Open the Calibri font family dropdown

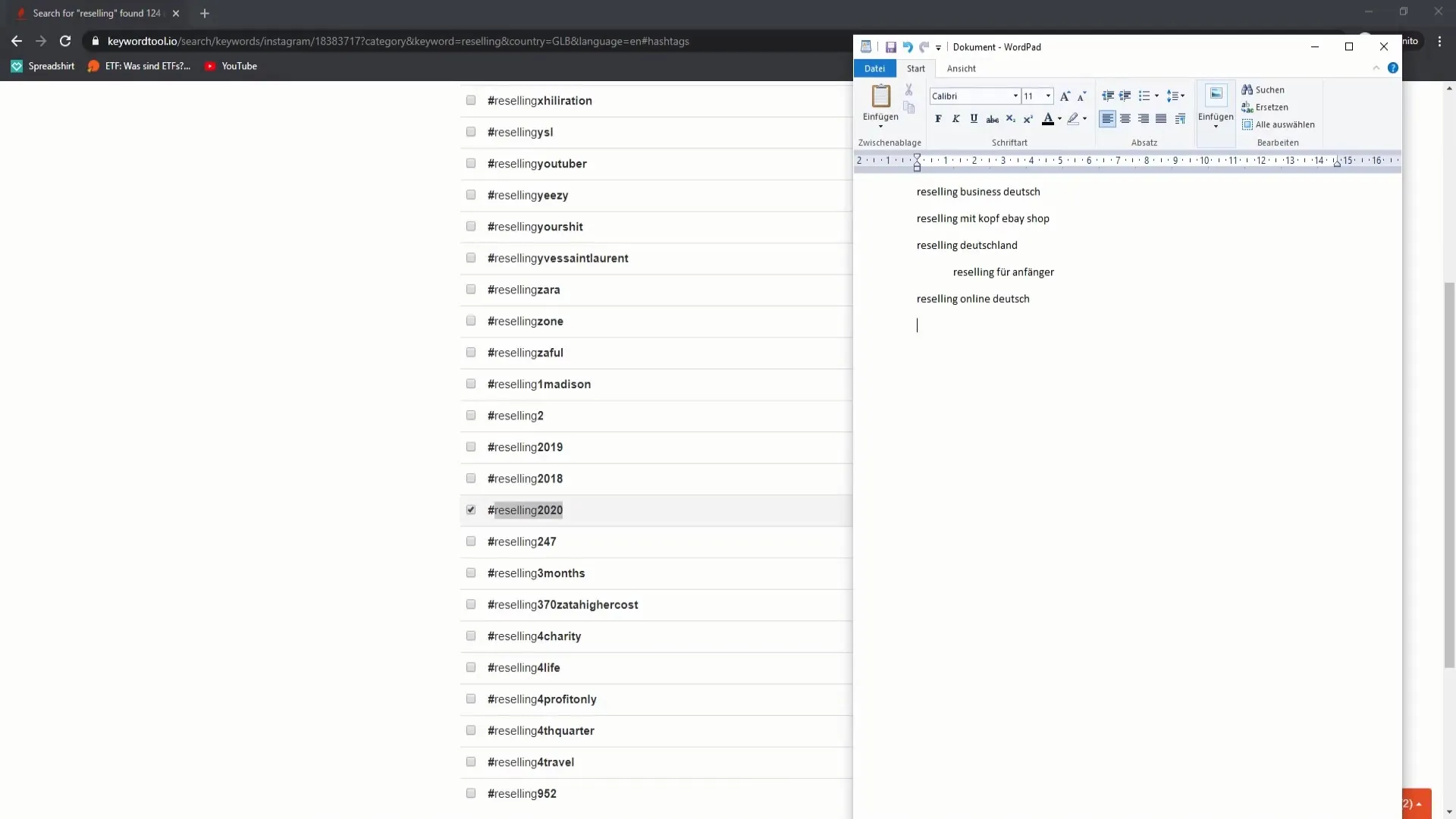click(1015, 96)
